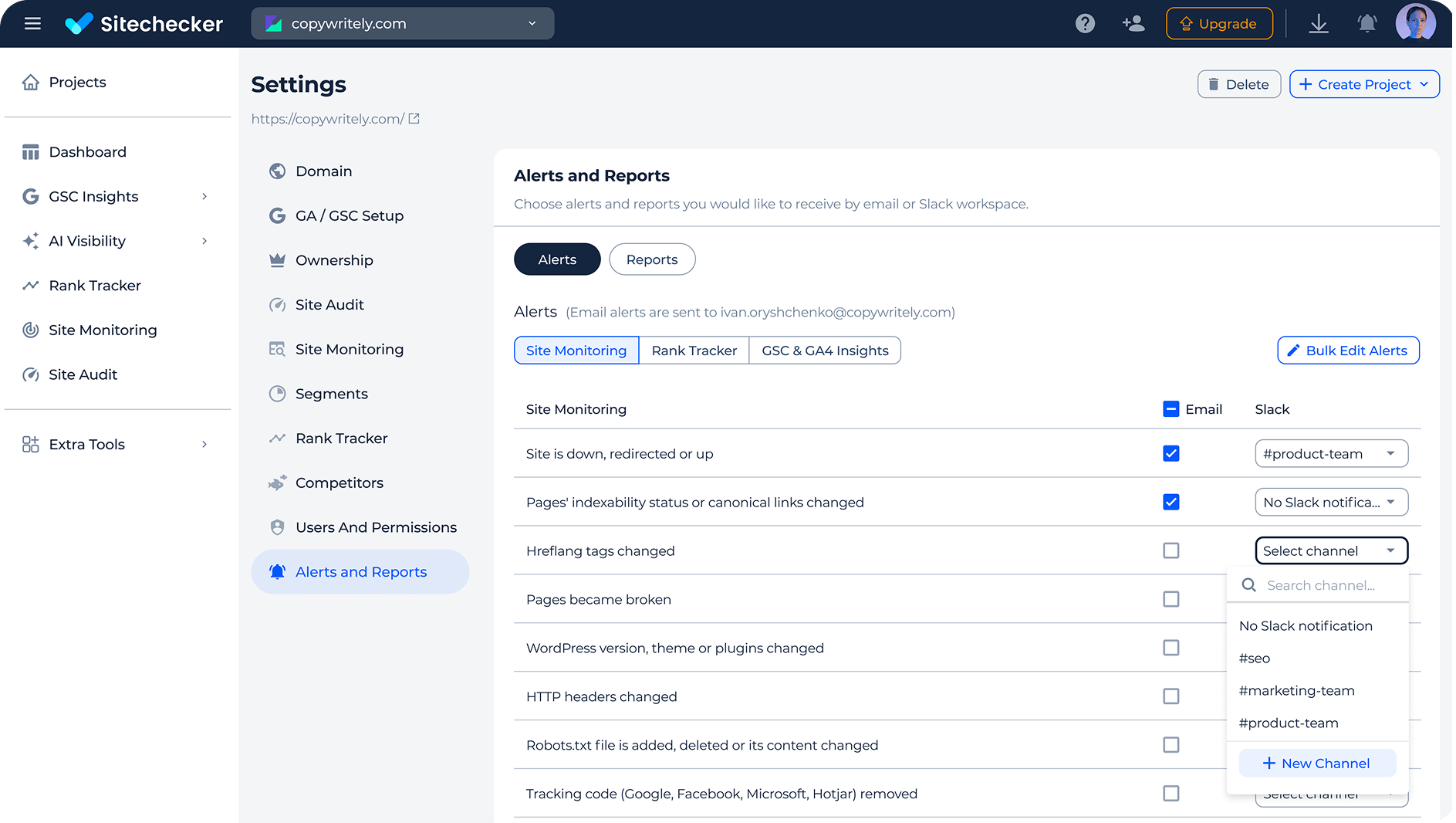1456x823 pixels.
Task: Select the Rank Tracker alerts tab
Action: [x=693, y=350]
